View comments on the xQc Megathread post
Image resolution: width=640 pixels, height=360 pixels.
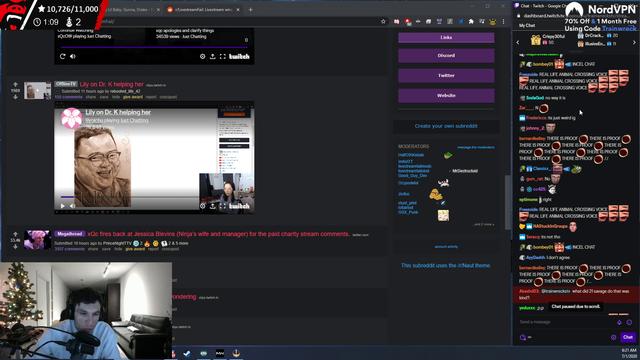69,249
